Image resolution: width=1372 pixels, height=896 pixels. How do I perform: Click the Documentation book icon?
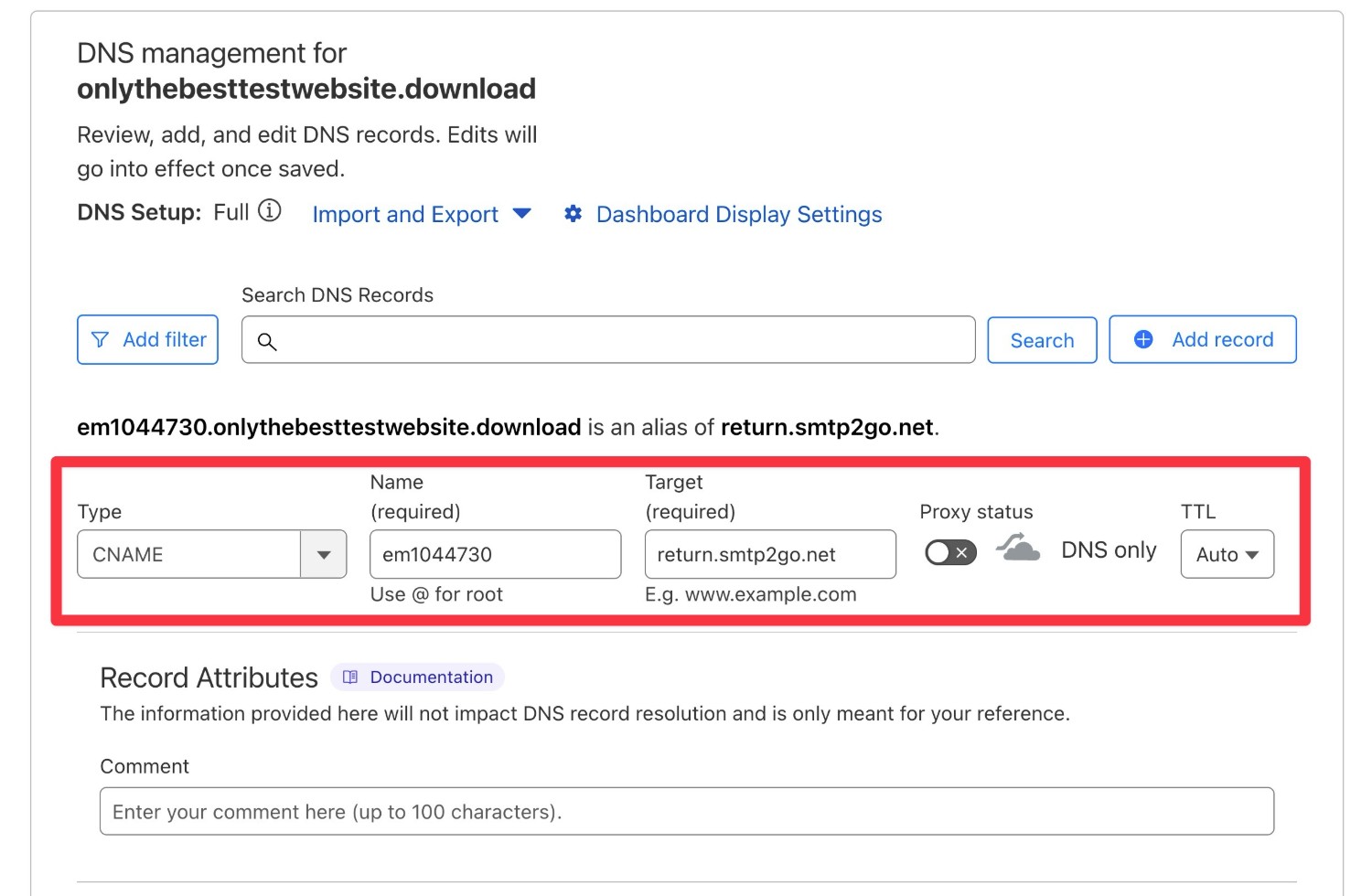[x=350, y=677]
